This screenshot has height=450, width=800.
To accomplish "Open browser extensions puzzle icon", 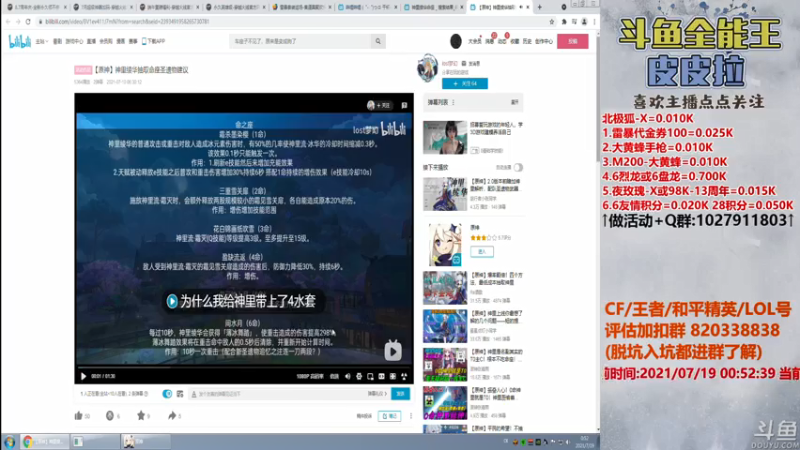I will (564, 21).
